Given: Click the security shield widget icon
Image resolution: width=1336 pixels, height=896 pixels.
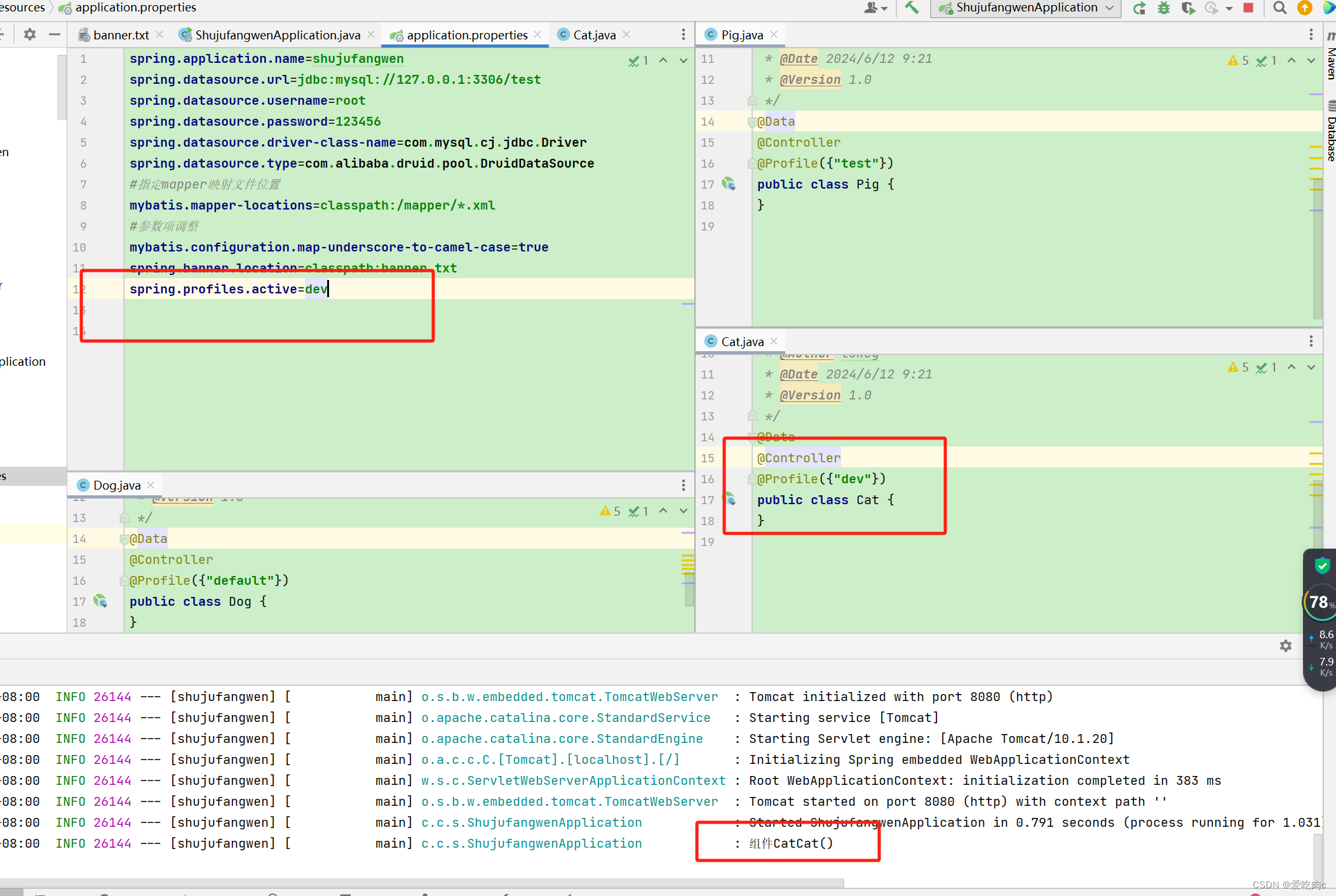Looking at the screenshot, I should (1322, 565).
